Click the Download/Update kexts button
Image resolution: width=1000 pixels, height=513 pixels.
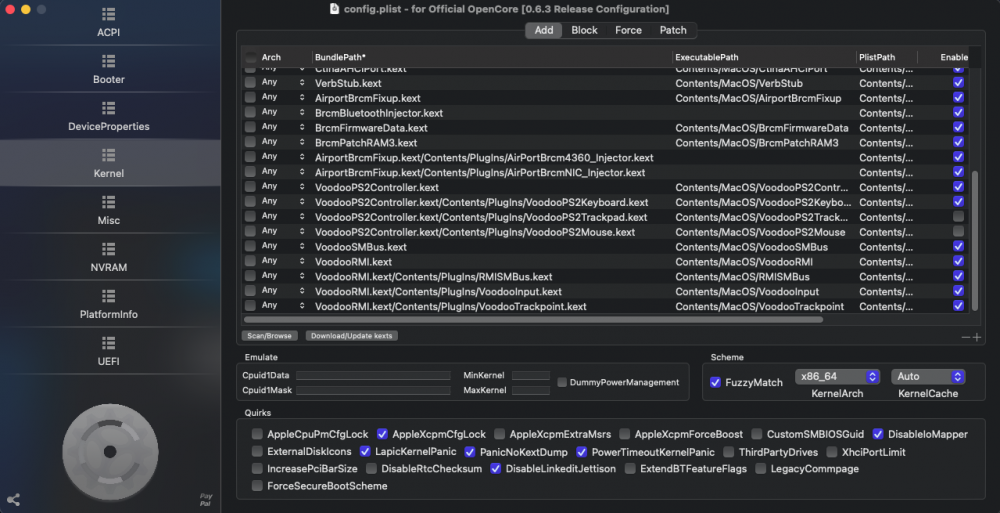point(351,336)
